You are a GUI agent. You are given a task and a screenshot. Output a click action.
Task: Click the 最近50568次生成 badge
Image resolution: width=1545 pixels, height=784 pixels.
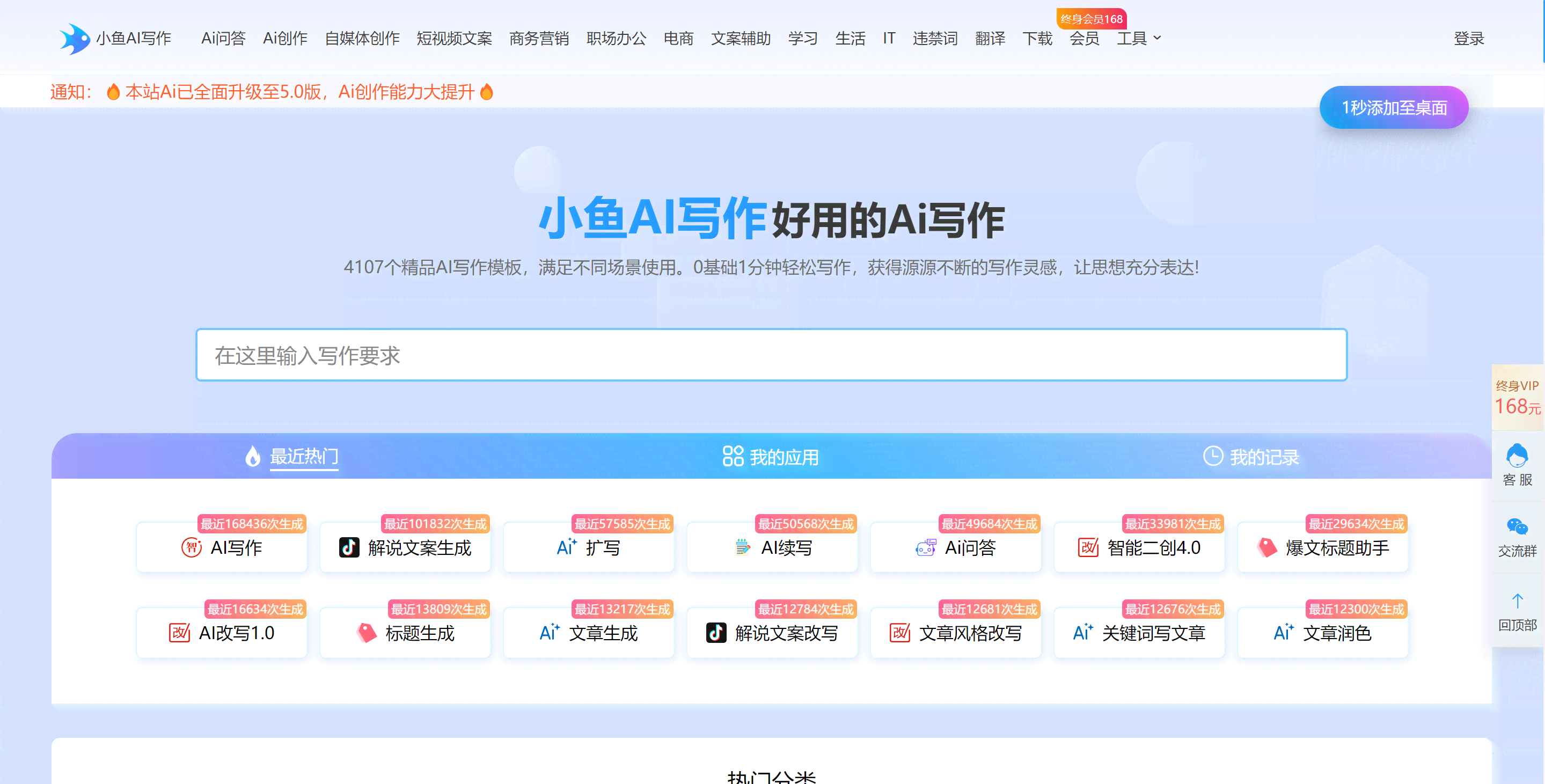pyautogui.click(x=806, y=524)
